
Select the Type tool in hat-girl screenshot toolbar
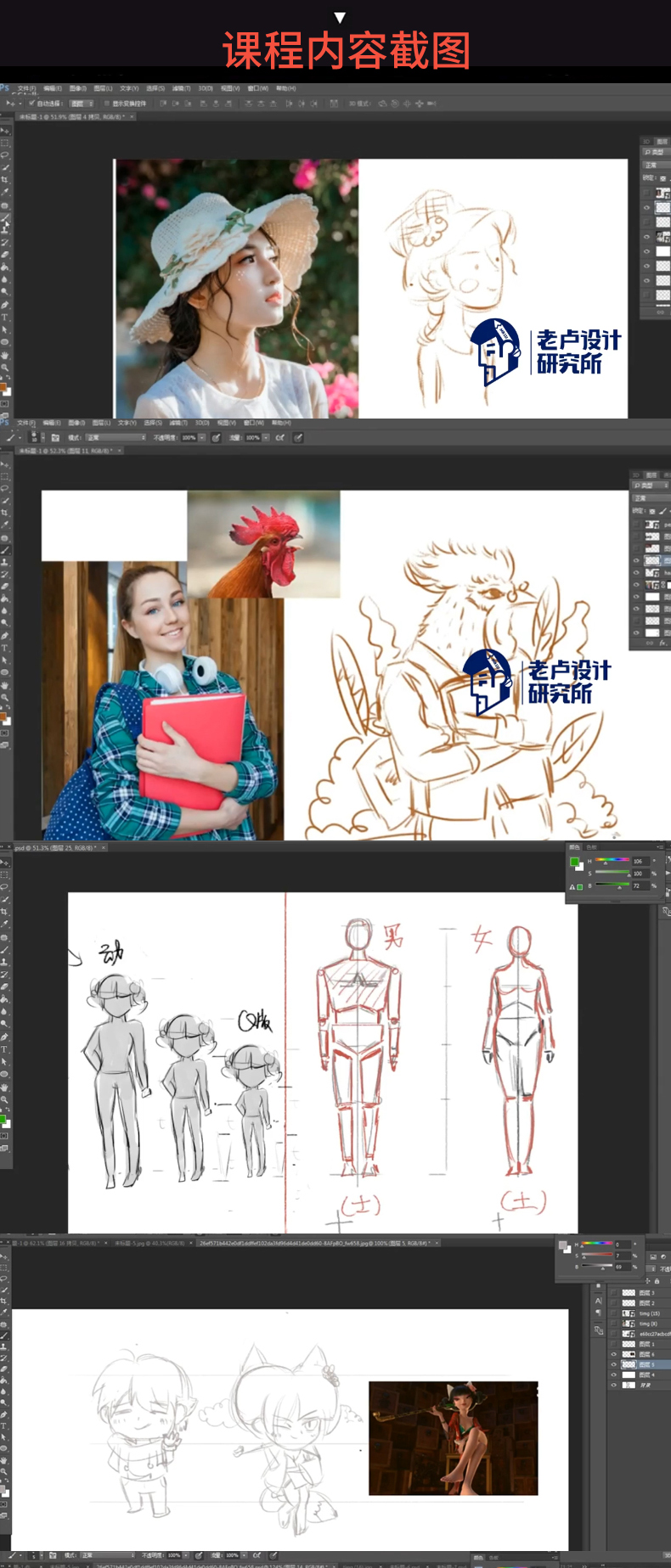4,318
